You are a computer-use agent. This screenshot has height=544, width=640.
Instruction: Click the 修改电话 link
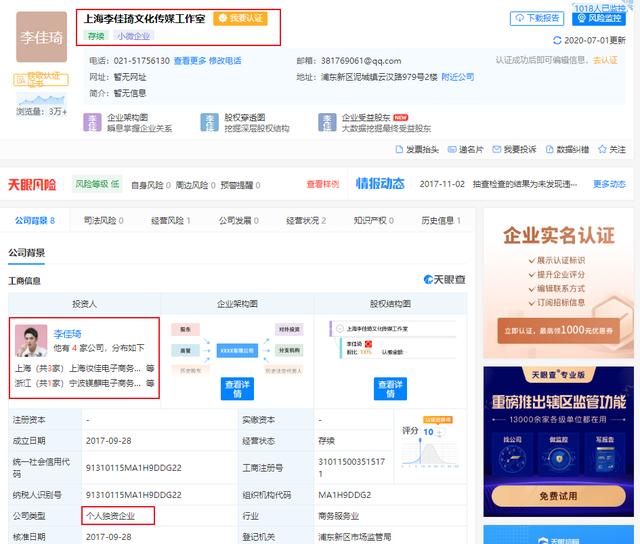(x=225, y=61)
